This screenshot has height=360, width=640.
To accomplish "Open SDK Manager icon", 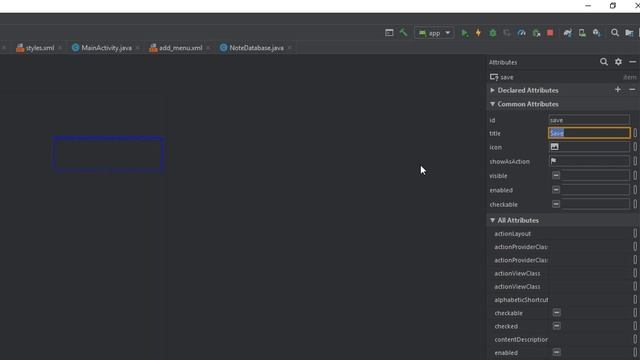I will pos(597,33).
